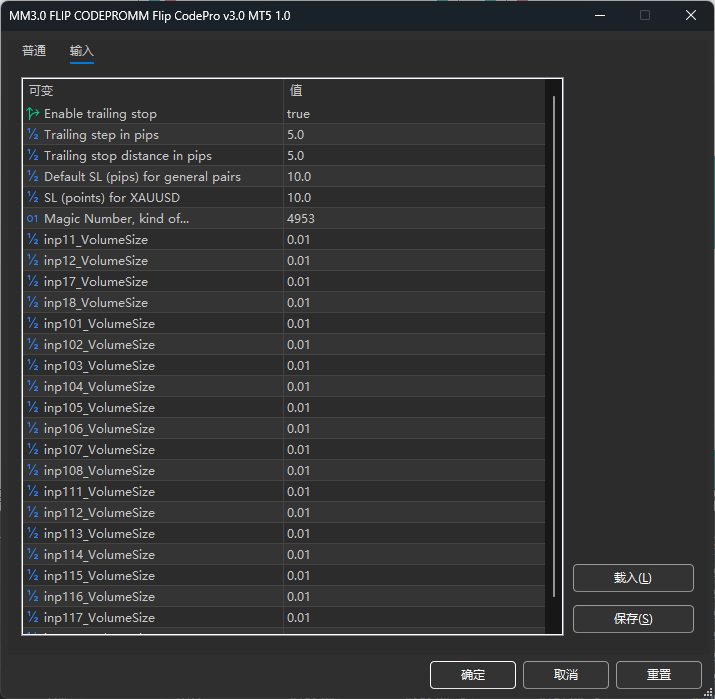The image size is (715, 699).
Task: Click the vertical scrollbar of the parameter list
Action: (x=553, y=350)
